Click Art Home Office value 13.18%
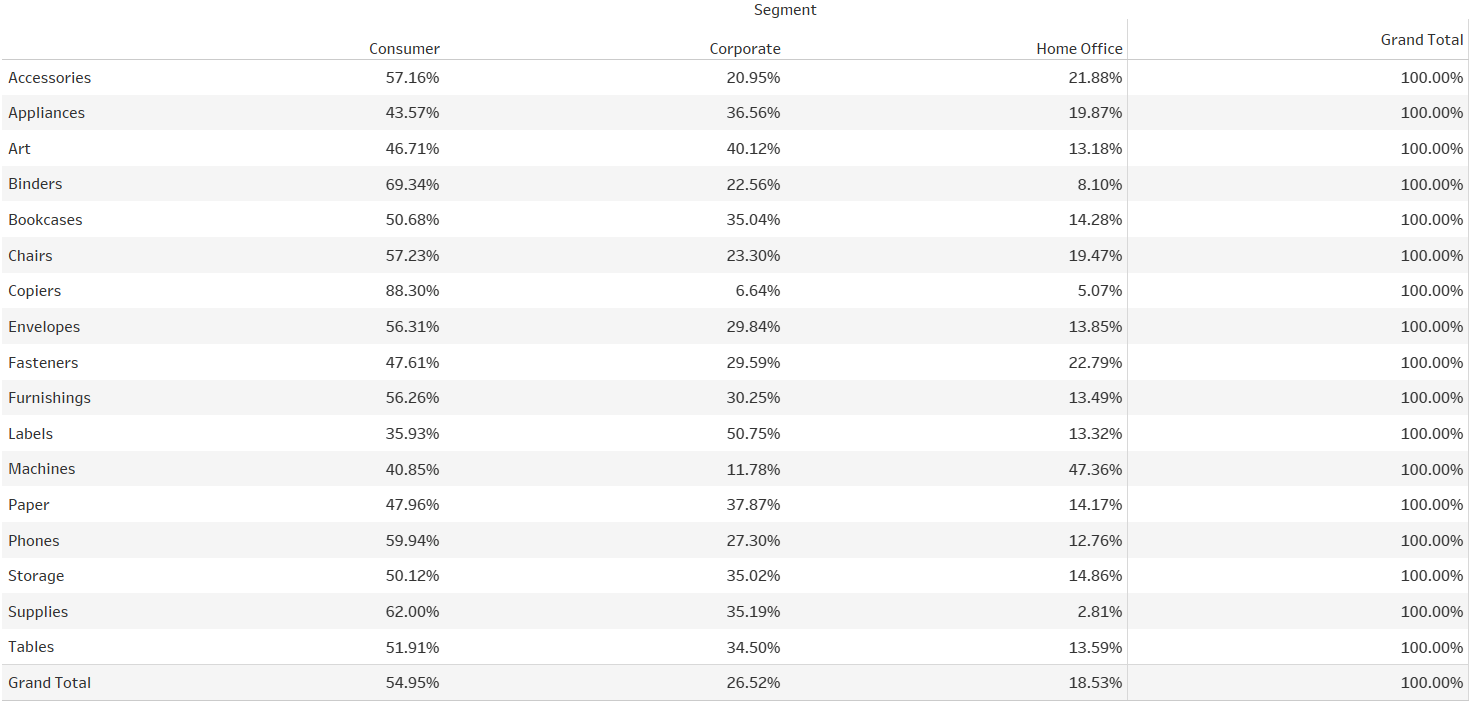The width and height of the screenshot is (1473, 701). click(1095, 149)
